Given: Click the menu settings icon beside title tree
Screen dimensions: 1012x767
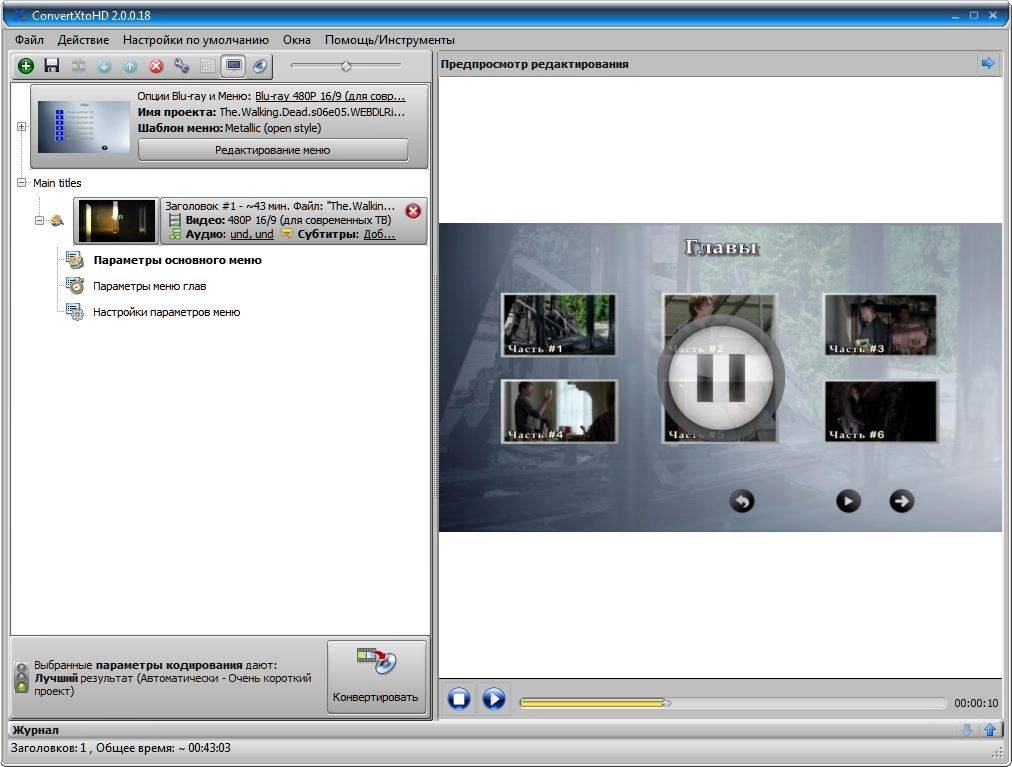Looking at the screenshot, I should pyautogui.click(x=57, y=221).
